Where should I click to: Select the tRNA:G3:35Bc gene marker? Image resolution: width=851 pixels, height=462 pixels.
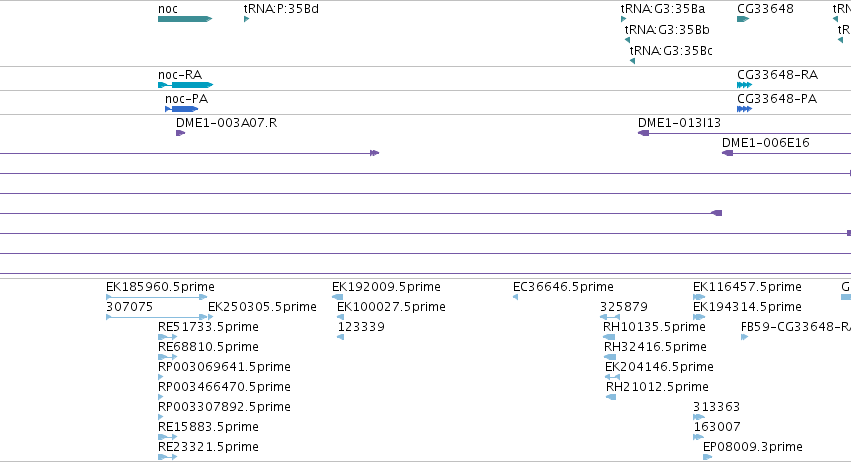(632, 61)
